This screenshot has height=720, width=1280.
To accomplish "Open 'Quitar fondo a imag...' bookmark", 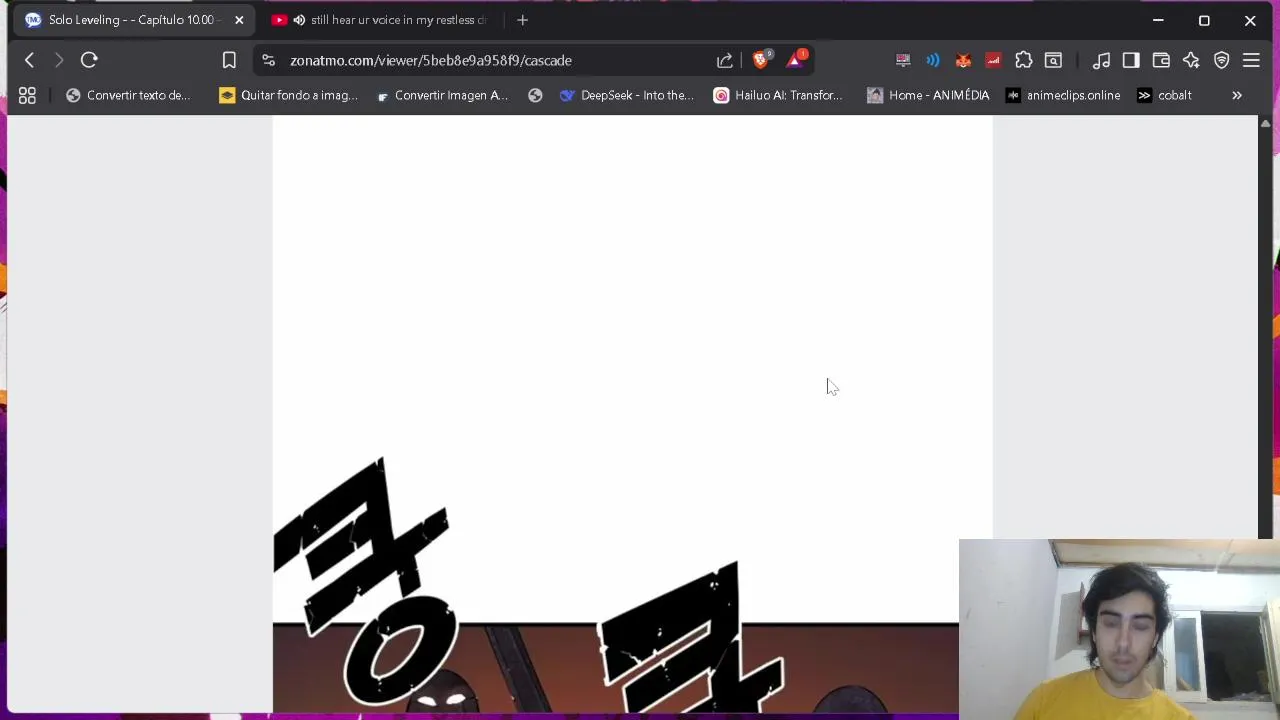I will [288, 95].
